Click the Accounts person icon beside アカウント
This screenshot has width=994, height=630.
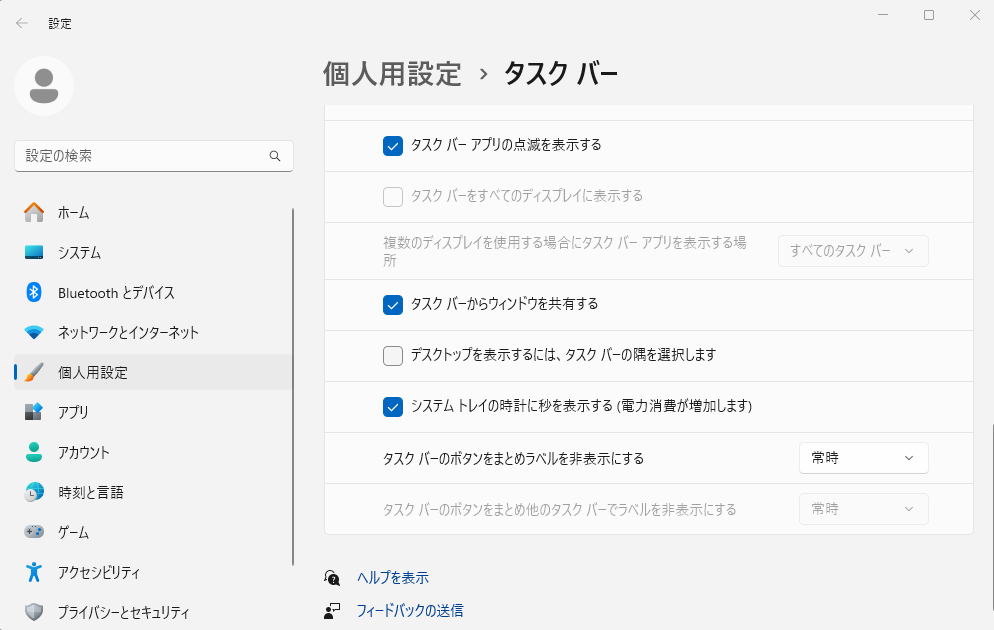[x=34, y=452]
